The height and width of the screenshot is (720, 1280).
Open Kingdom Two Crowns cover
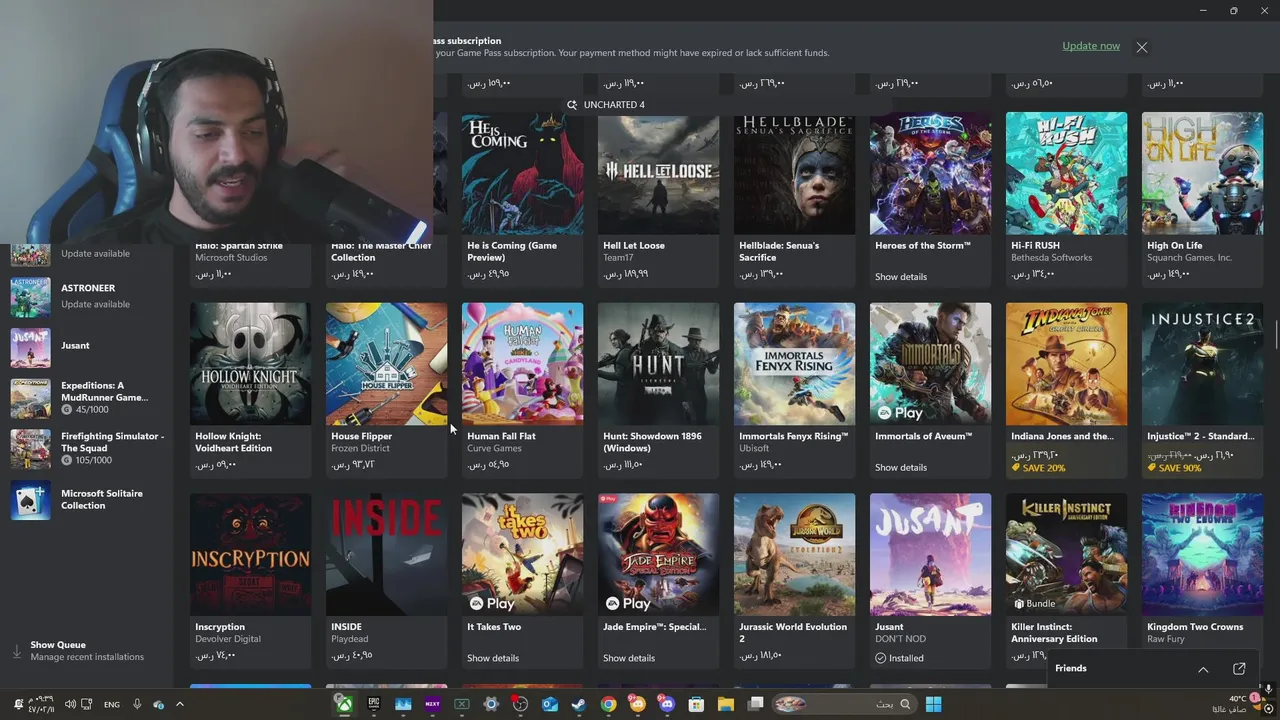point(1203,555)
